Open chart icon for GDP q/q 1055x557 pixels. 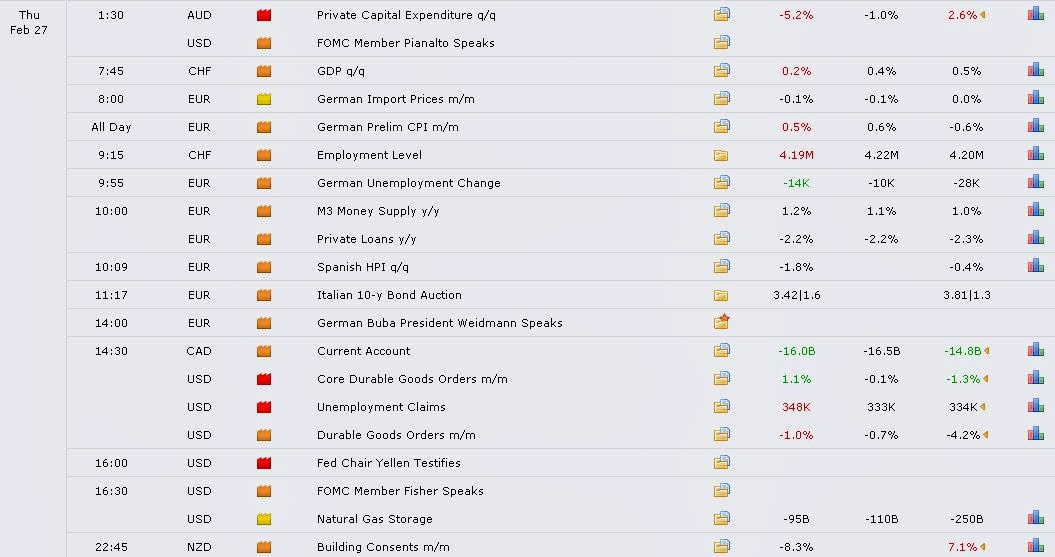tap(1035, 70)
